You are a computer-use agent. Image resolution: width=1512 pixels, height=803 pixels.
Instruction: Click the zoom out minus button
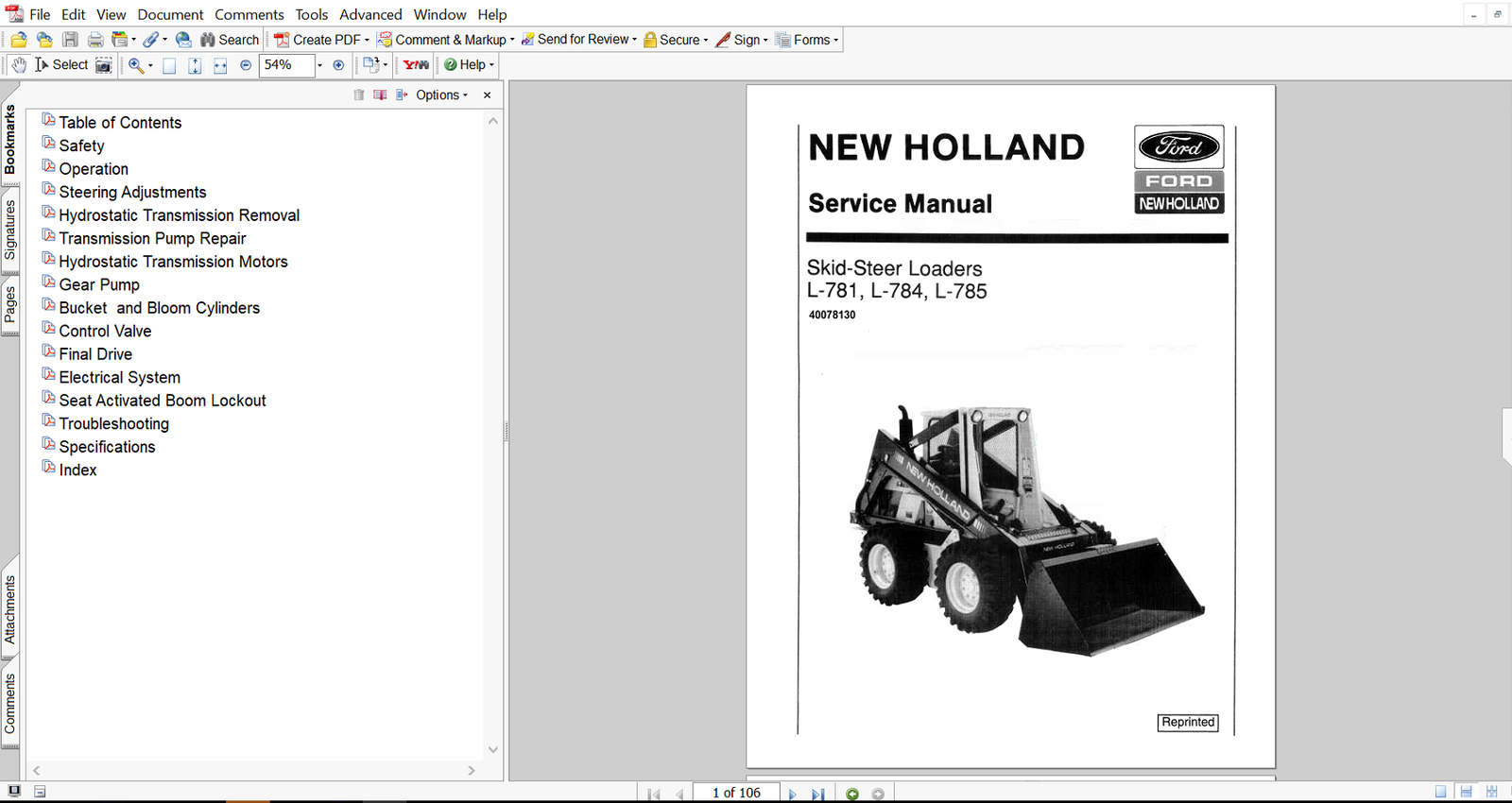point(246,65)
